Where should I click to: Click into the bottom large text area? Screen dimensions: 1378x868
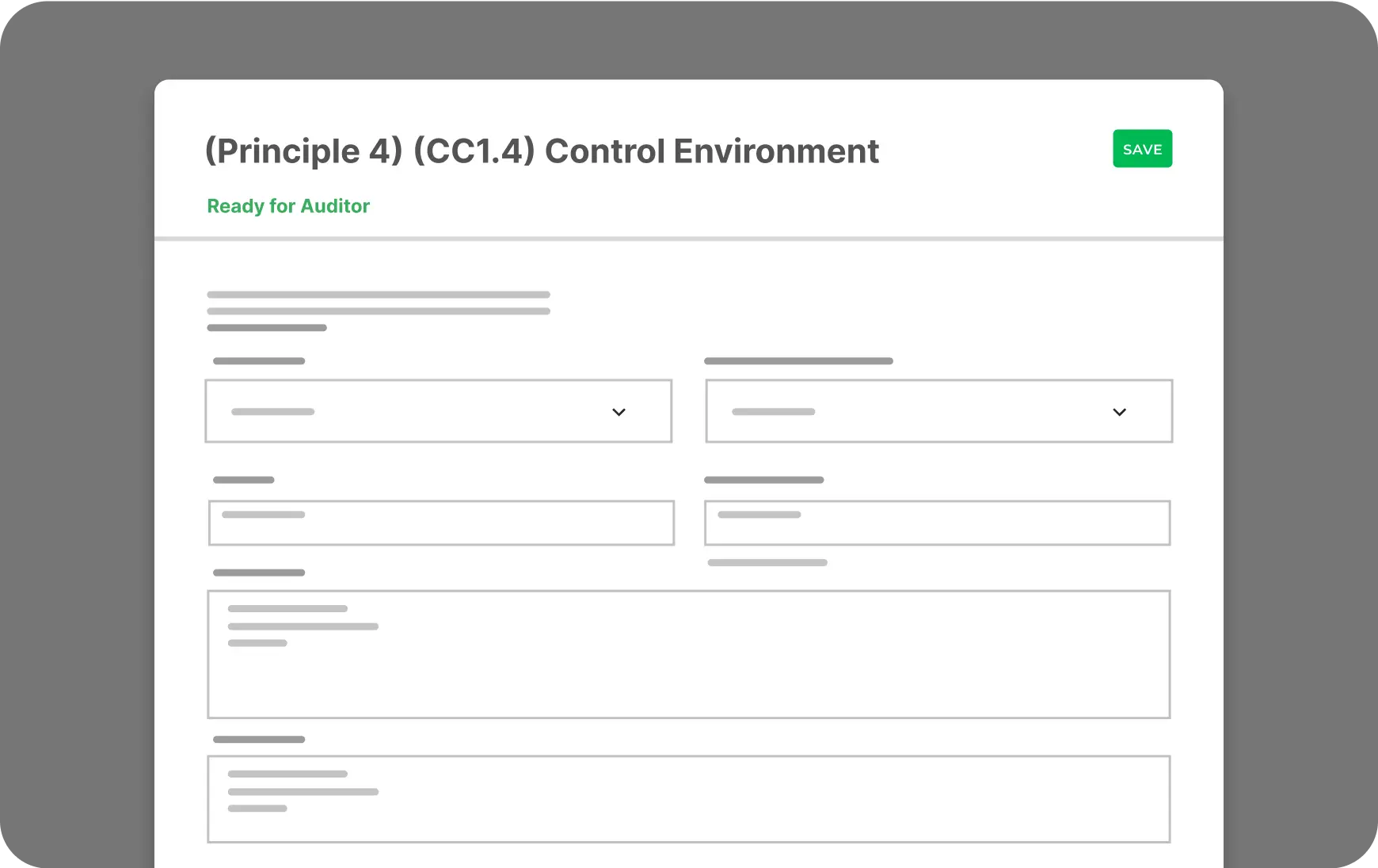coord(688,799)
